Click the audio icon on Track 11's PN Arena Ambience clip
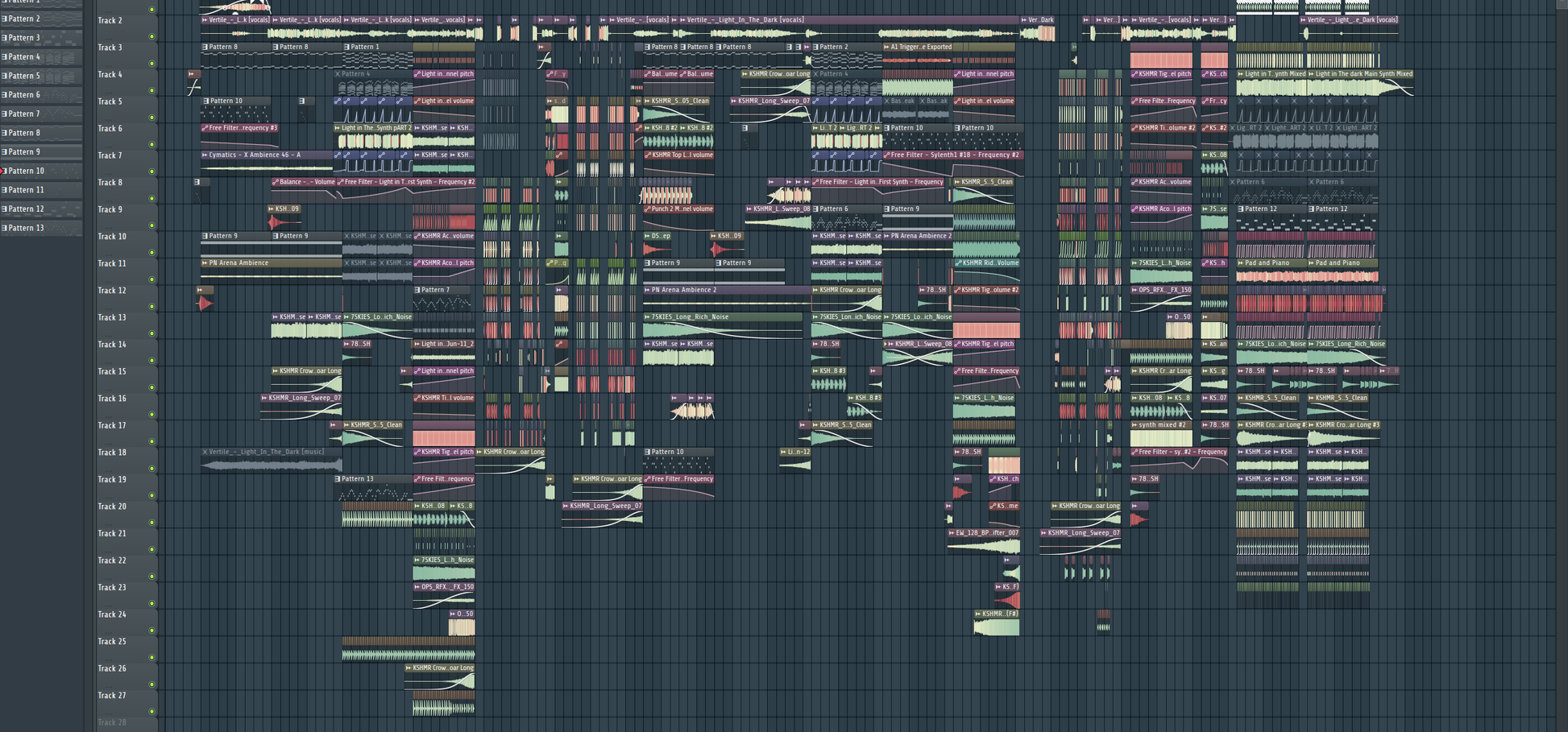Screen dimensions: 1568x732 point(205,263)
